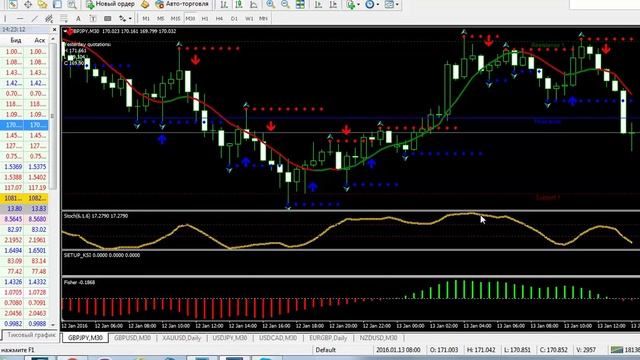Open the arrows objects dropdown
This screenshot has width=640, height=360.
tap(125, 18)
